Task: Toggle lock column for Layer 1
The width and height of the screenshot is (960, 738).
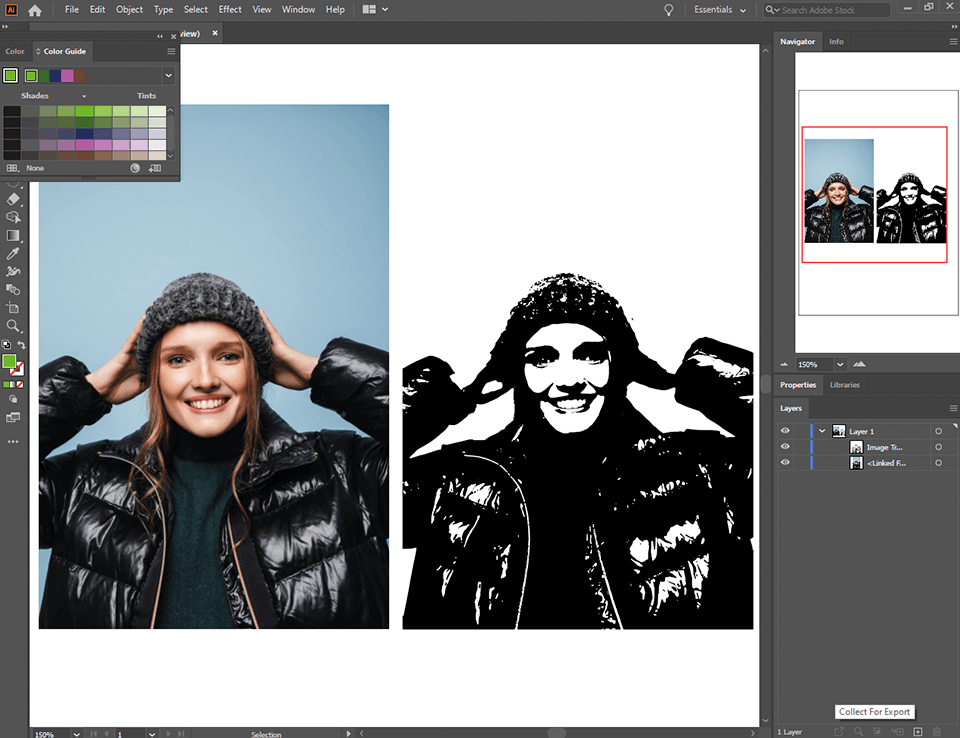Action: [x=802, y=431]
